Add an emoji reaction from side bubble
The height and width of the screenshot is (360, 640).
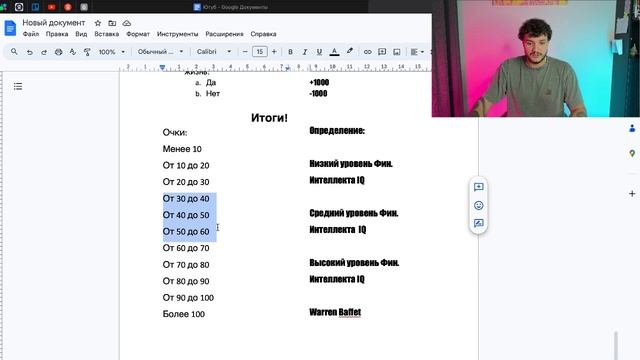[x=478, y=205]
